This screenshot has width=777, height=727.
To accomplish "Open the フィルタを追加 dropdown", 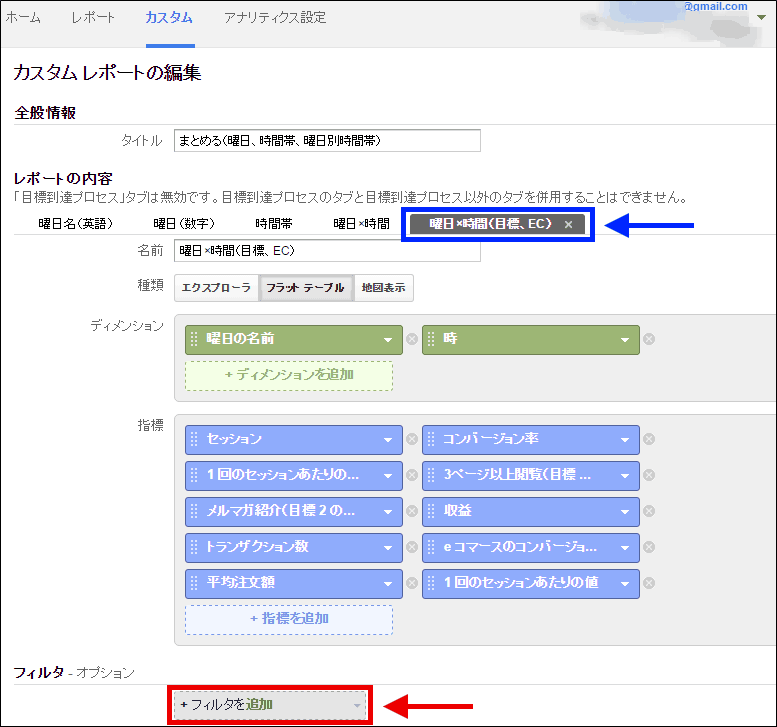I will (270, 705).
